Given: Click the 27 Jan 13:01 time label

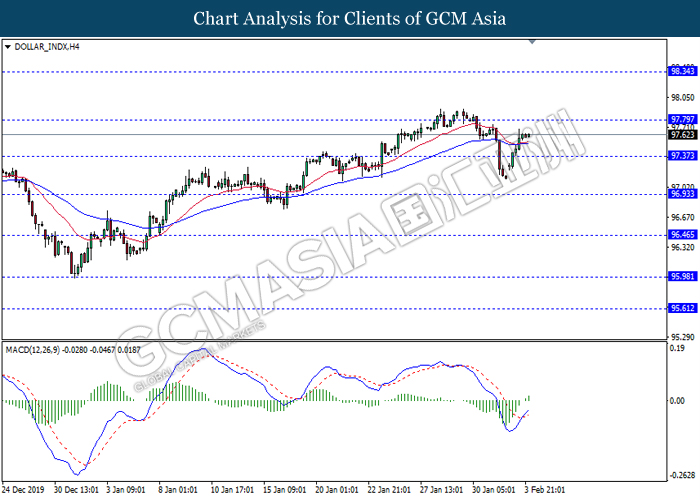Looking at the screenshot, I should tap(441, 490).
